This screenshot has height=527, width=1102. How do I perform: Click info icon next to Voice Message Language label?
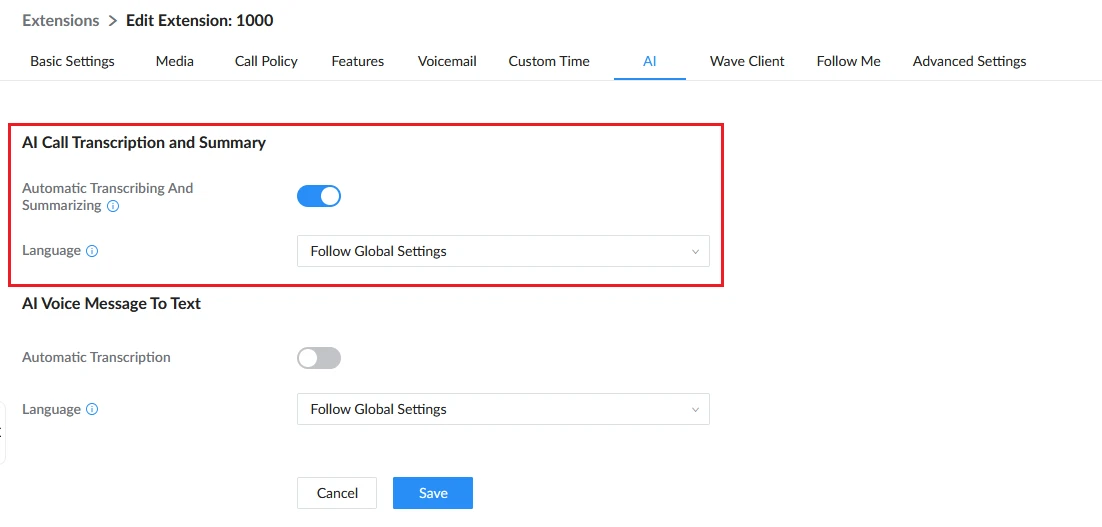coord(91,409)
